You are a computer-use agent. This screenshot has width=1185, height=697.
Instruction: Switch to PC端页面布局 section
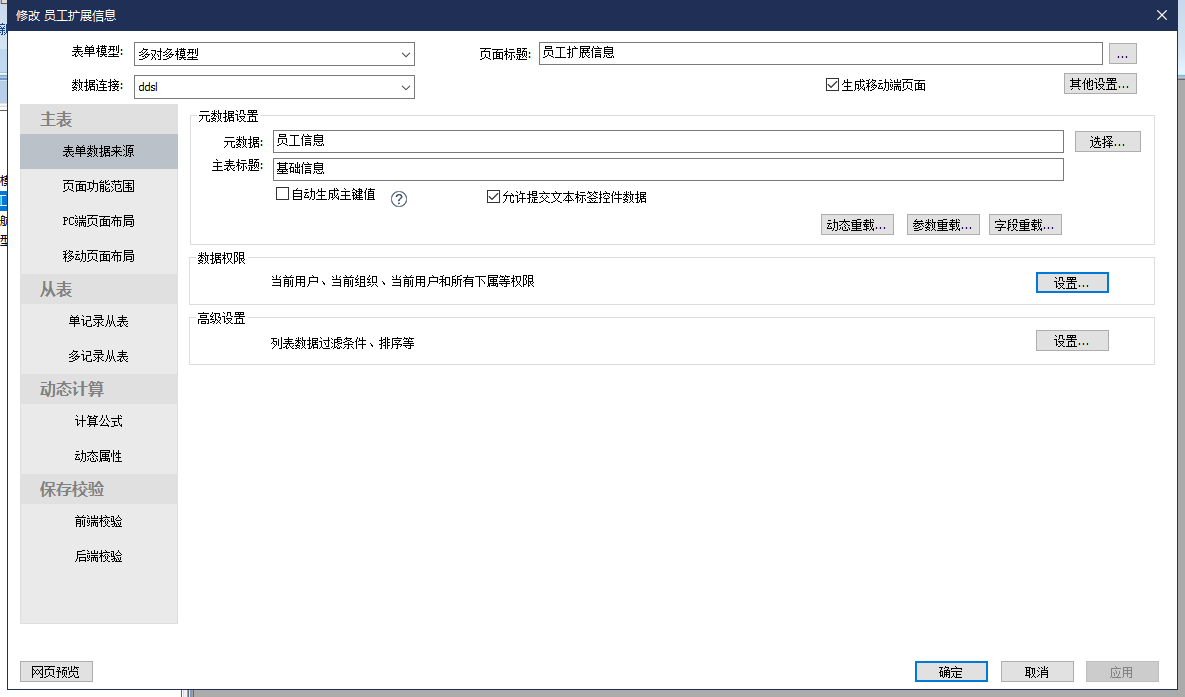[x=98, y=221]
